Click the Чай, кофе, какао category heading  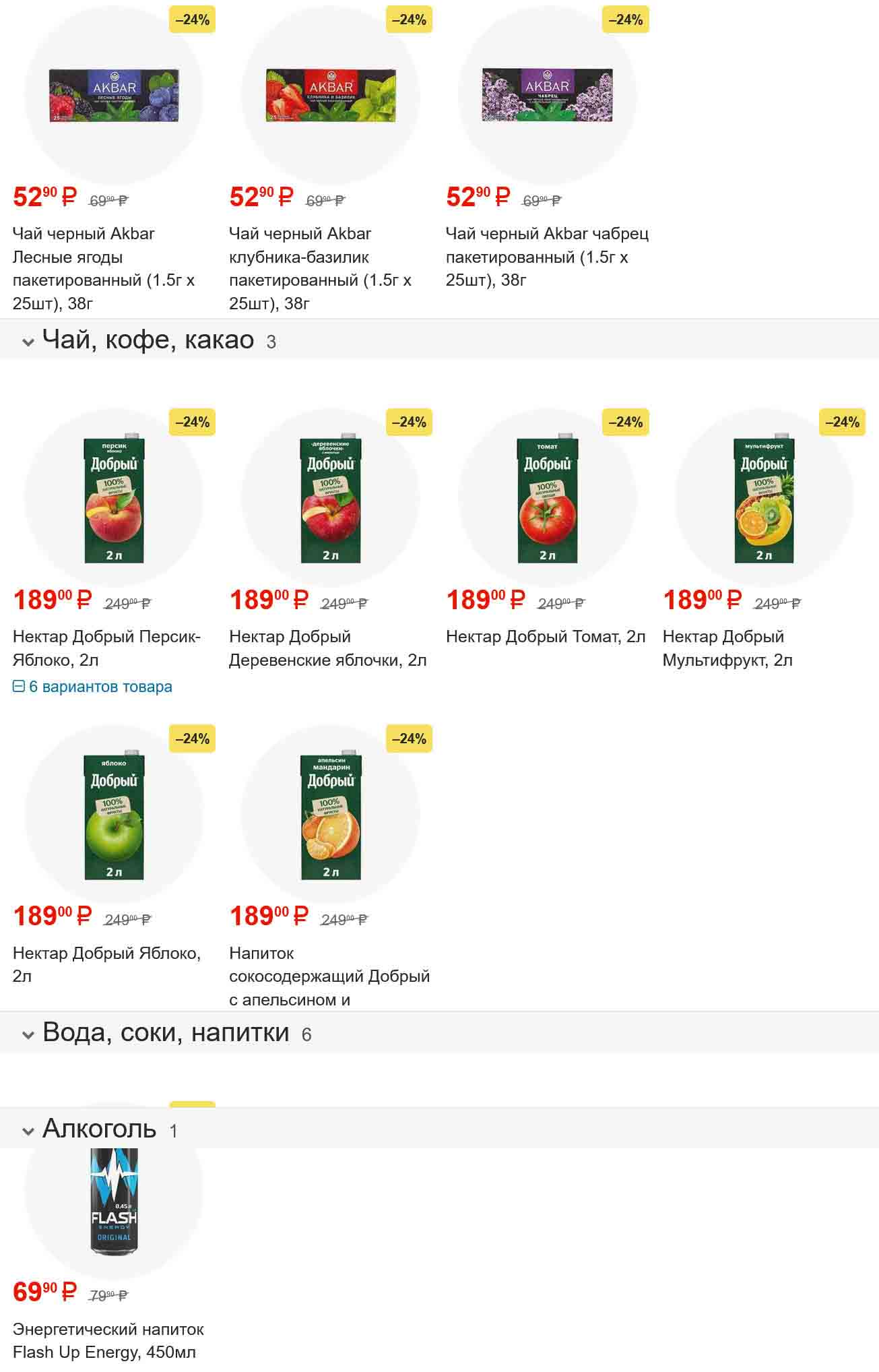coord(148,340)
